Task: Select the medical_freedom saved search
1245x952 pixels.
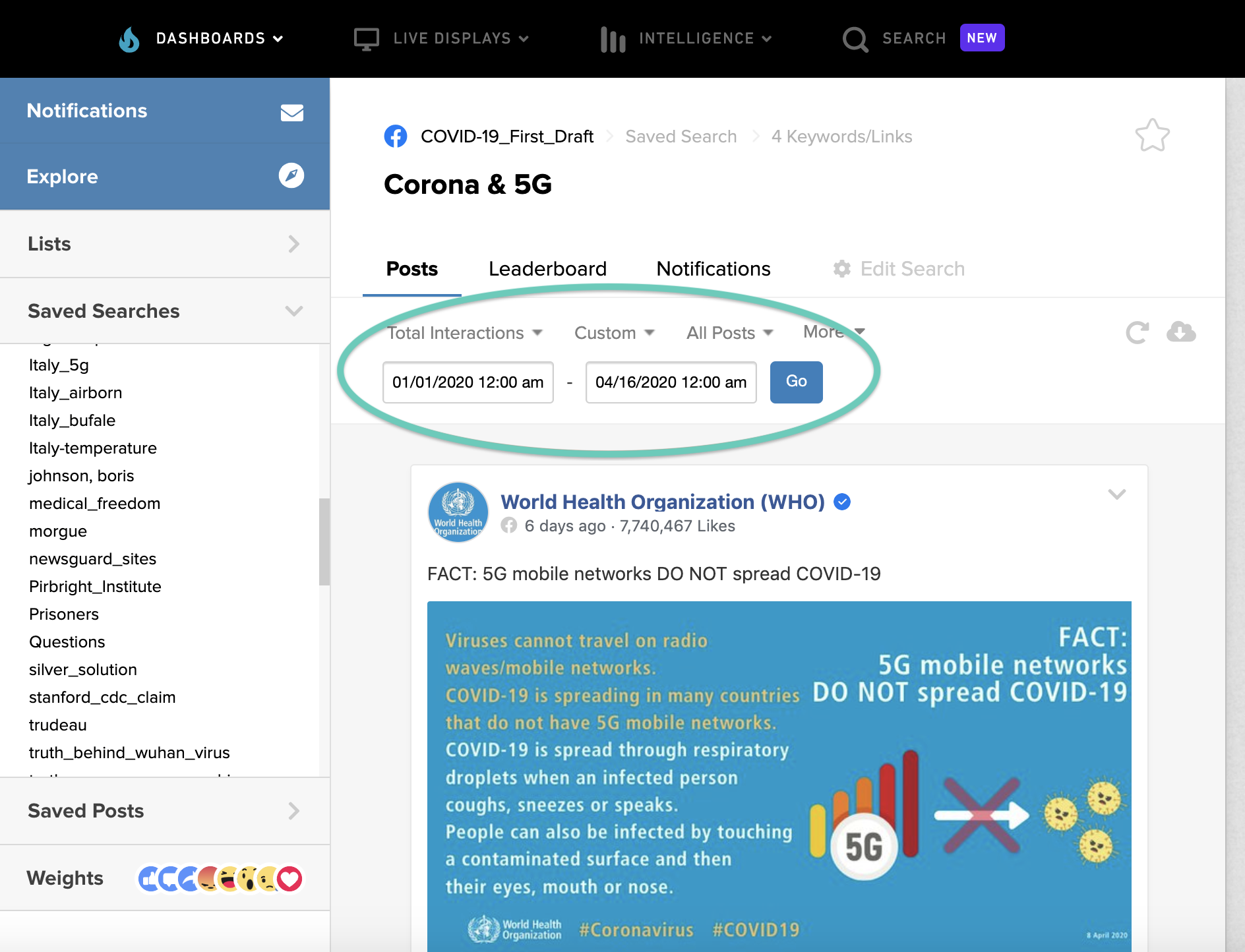Action: [x=94, y=504]
